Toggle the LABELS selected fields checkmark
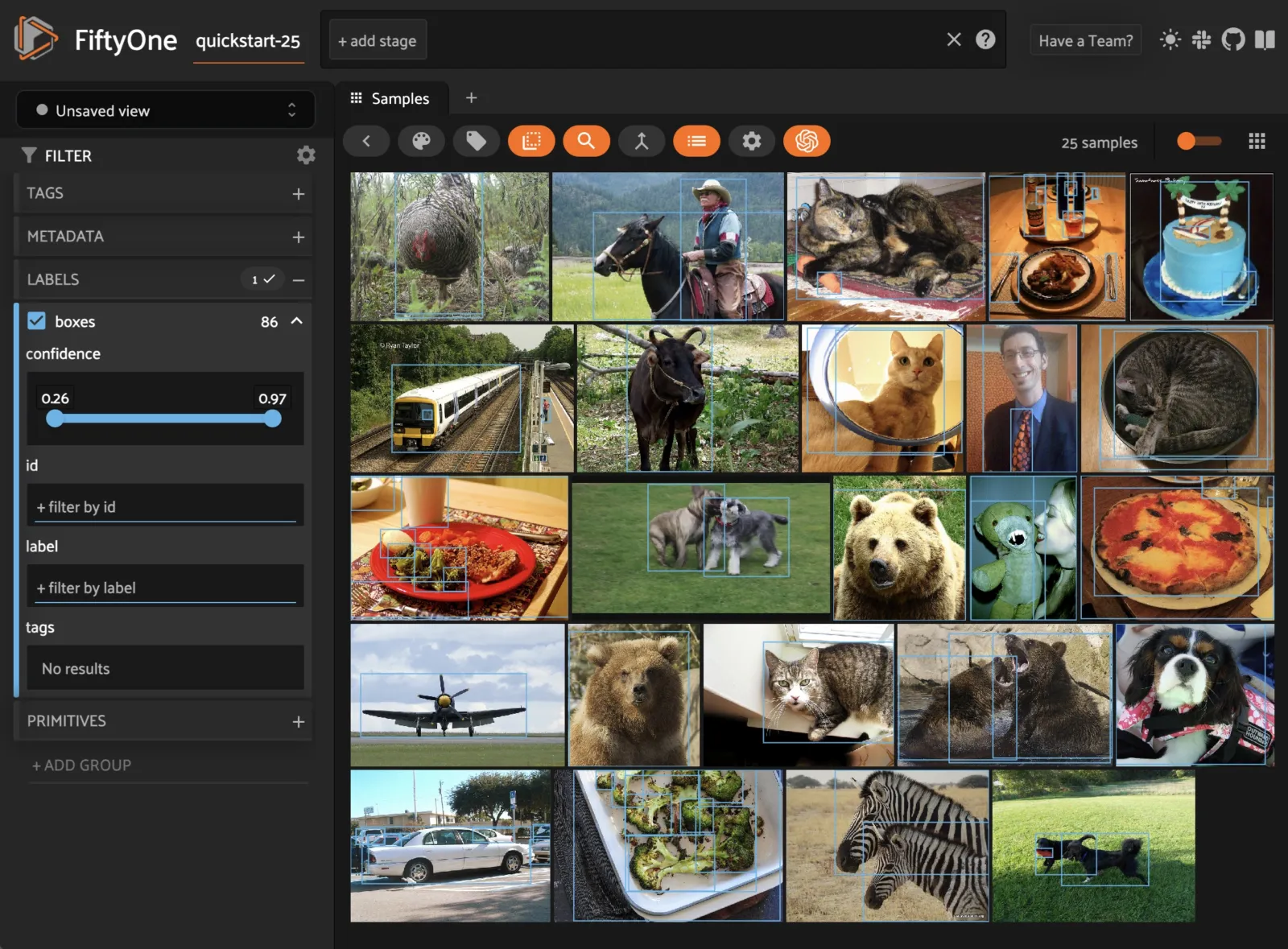Screen dimensions: 1288x949 click(x=263, y=279)
